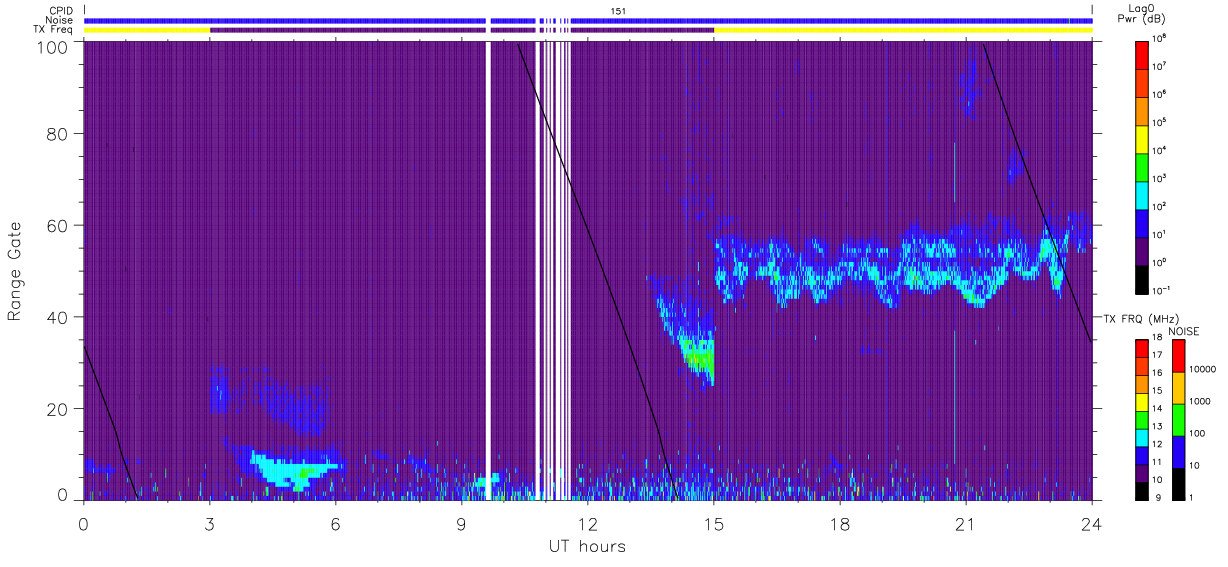Click the 20 tick label on Range Gate axis
Screen dimensions: 1228x567
(x=58, y=409)
